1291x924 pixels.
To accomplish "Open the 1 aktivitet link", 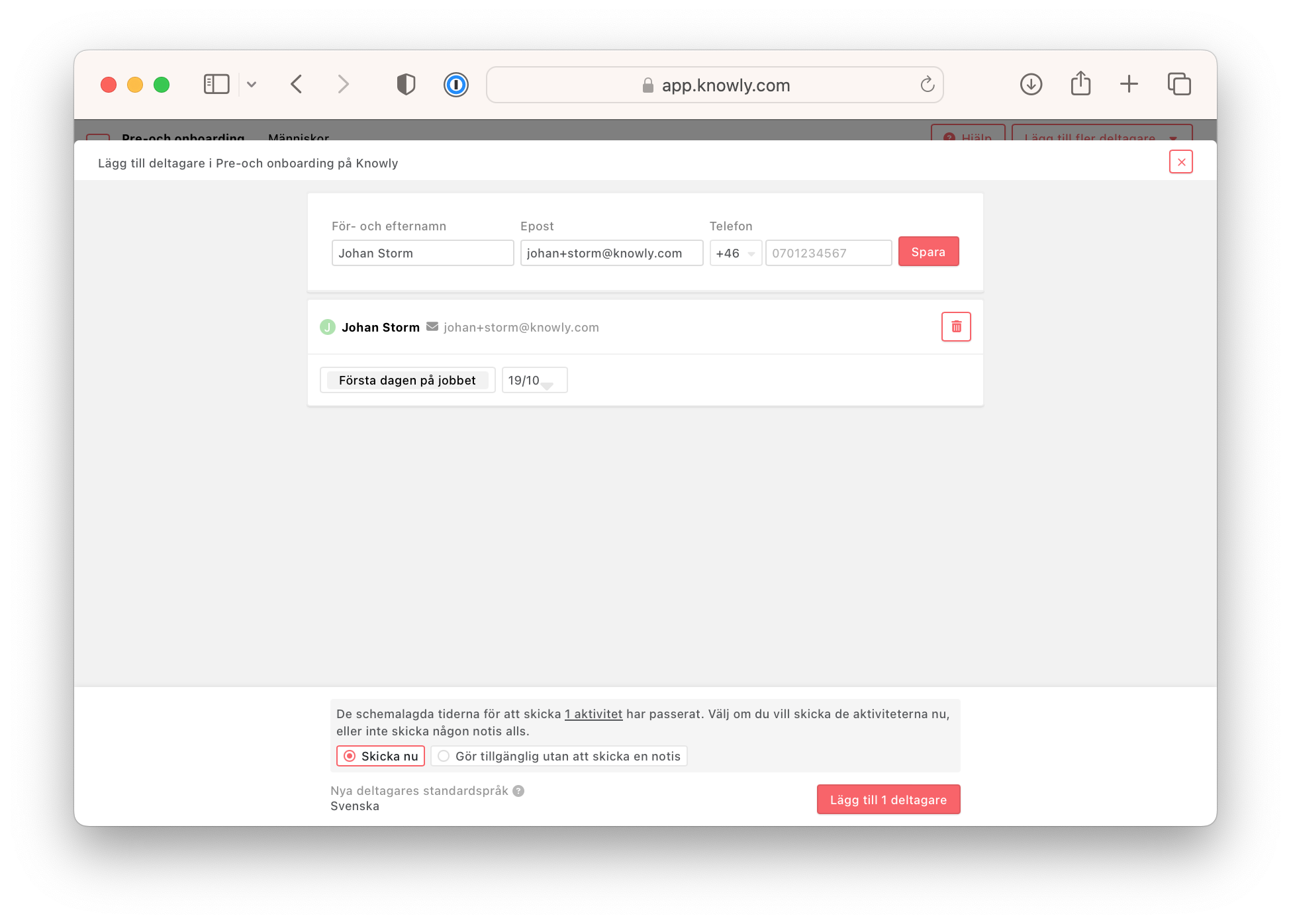I will click(x=593, y=714).
